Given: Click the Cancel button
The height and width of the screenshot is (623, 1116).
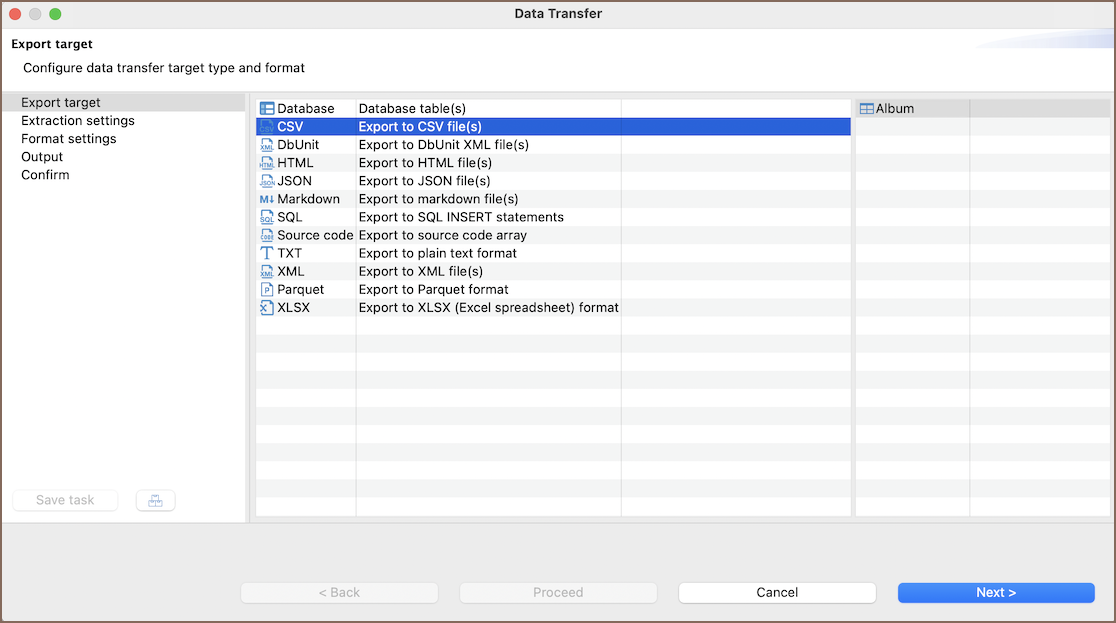Looking at the screenshot, I should pyautogui.click(x=777, y=592).
